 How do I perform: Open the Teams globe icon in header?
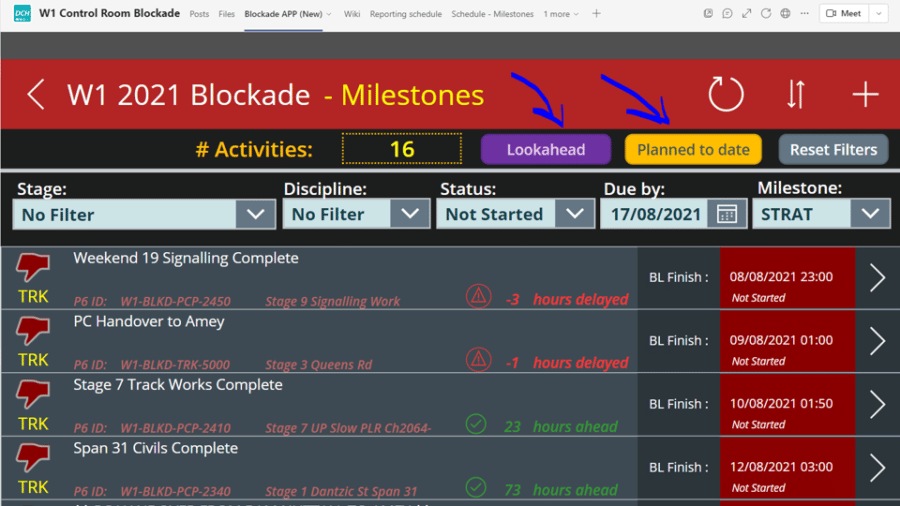785,13
